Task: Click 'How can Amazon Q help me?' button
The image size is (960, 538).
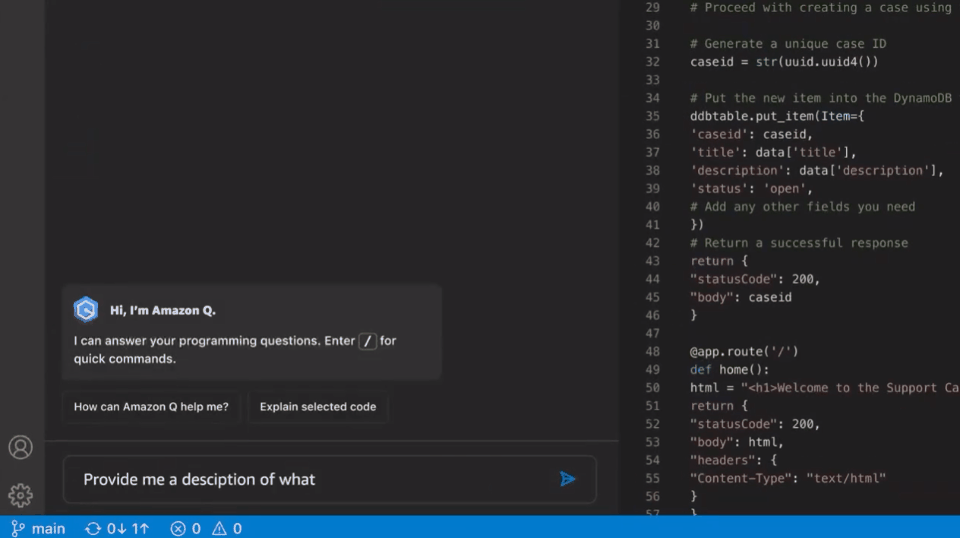Action: click(151, 407)
